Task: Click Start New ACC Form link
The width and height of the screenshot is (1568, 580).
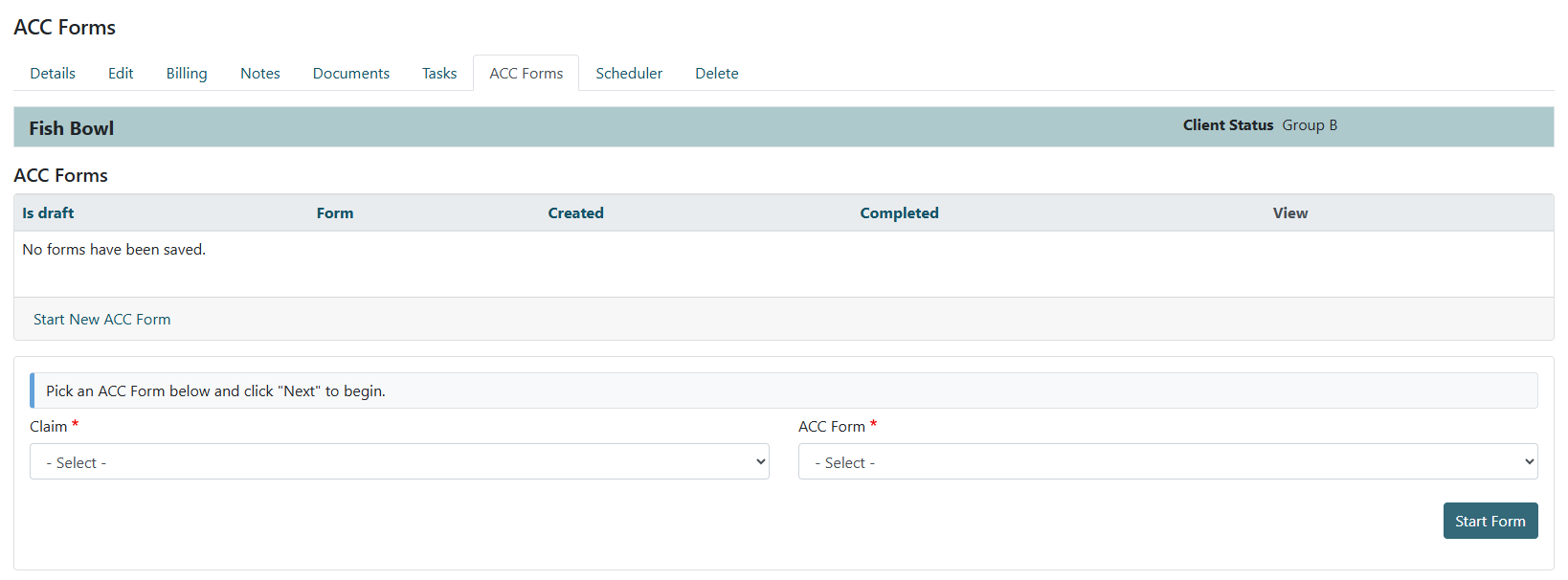Action: [x=102, y=320]
